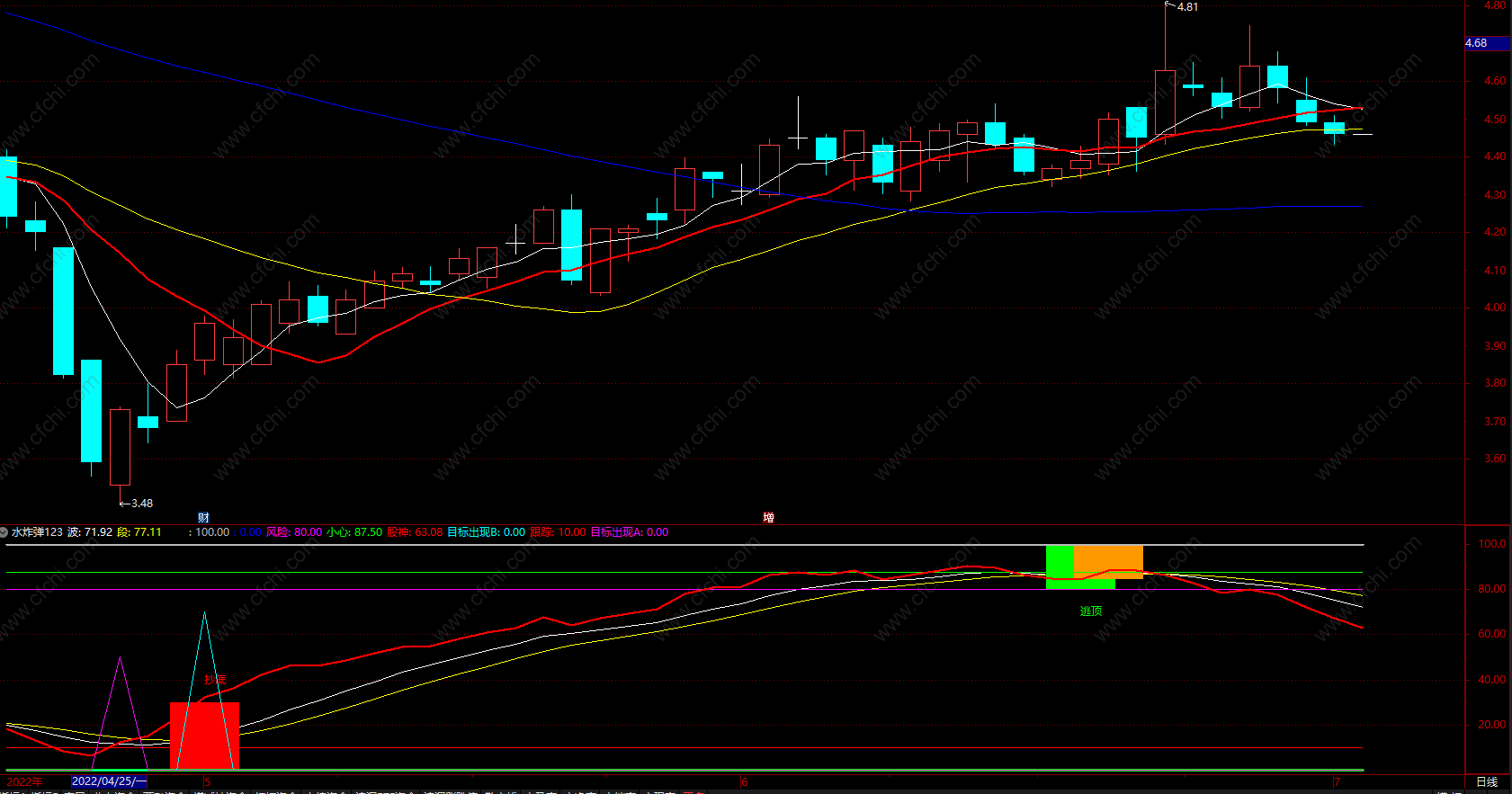Click the 股神: 63.08 indicator value
This screenshot has height=794, width=1512.
(416, 532)
